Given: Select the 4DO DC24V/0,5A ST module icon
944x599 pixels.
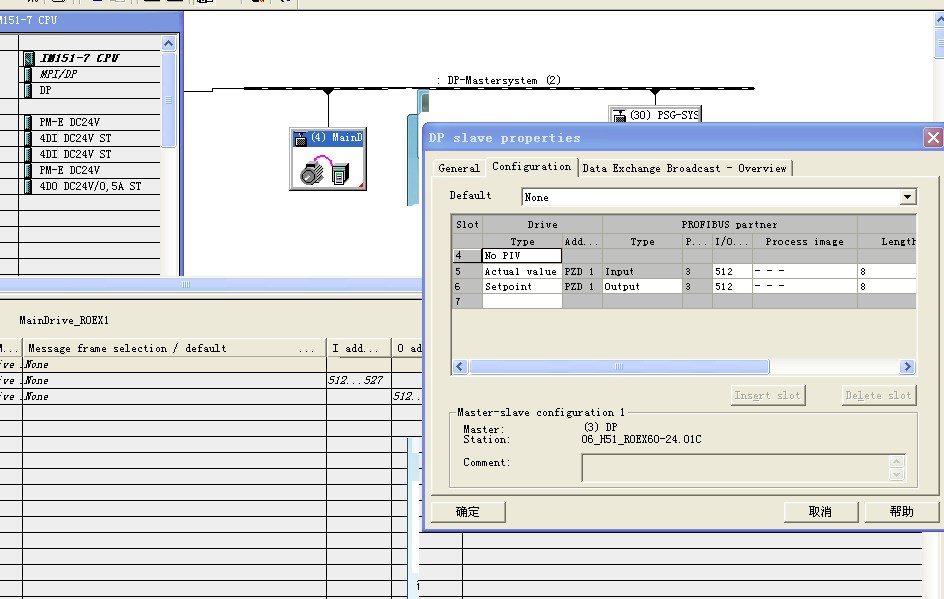Looking at the screenshot, I should point(29,186).
